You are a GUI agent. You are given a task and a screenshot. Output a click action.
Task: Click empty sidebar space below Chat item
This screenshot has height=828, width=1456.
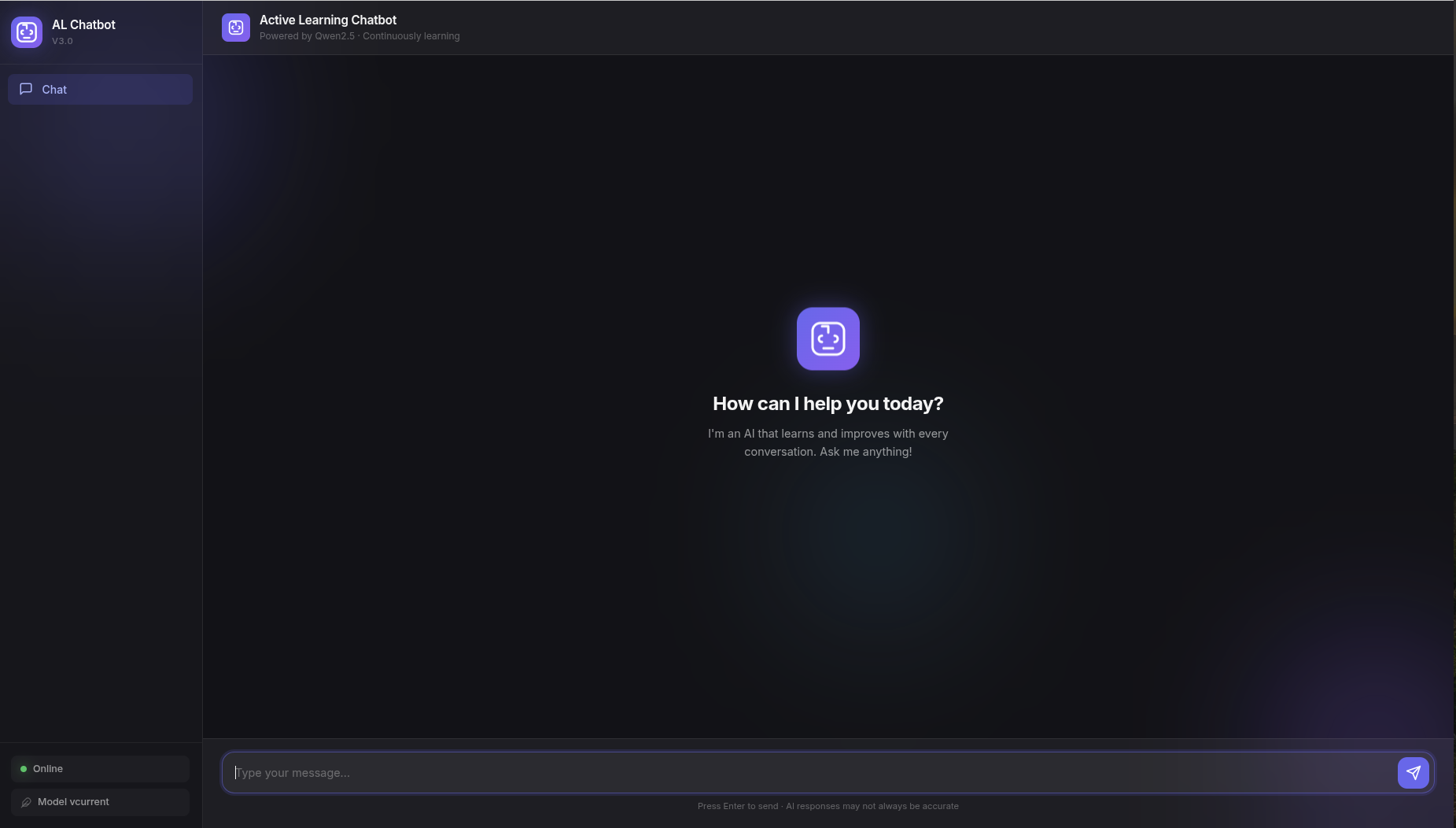100,394
